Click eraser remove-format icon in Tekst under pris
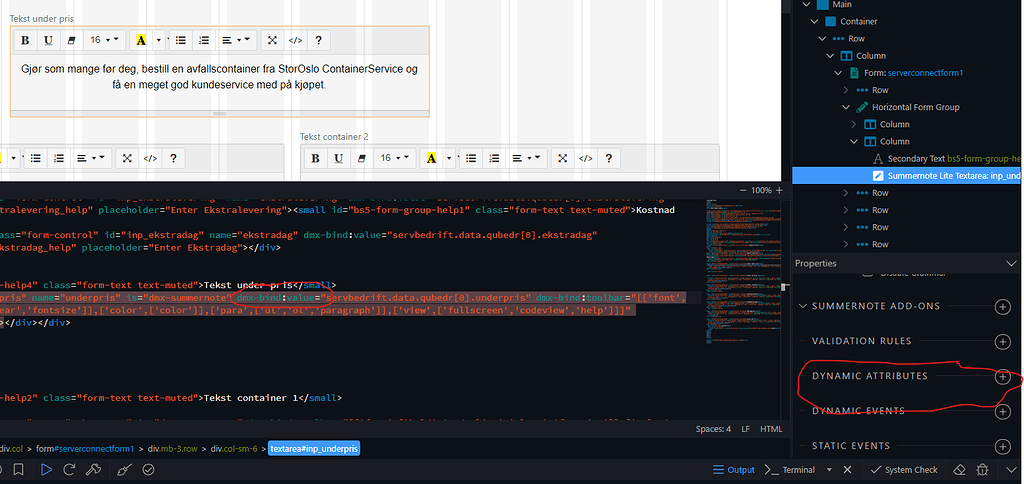Viewport: 1024px width, 484px height. point(72,40)
